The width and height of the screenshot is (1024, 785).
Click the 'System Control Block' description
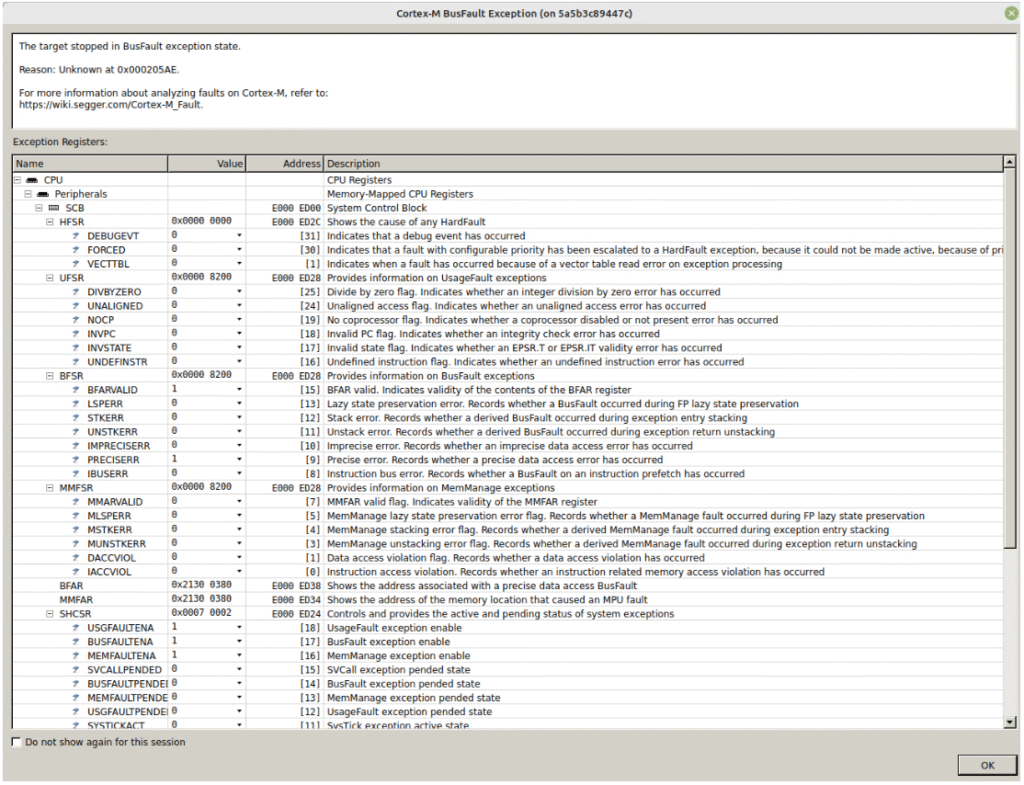[377, 208]
